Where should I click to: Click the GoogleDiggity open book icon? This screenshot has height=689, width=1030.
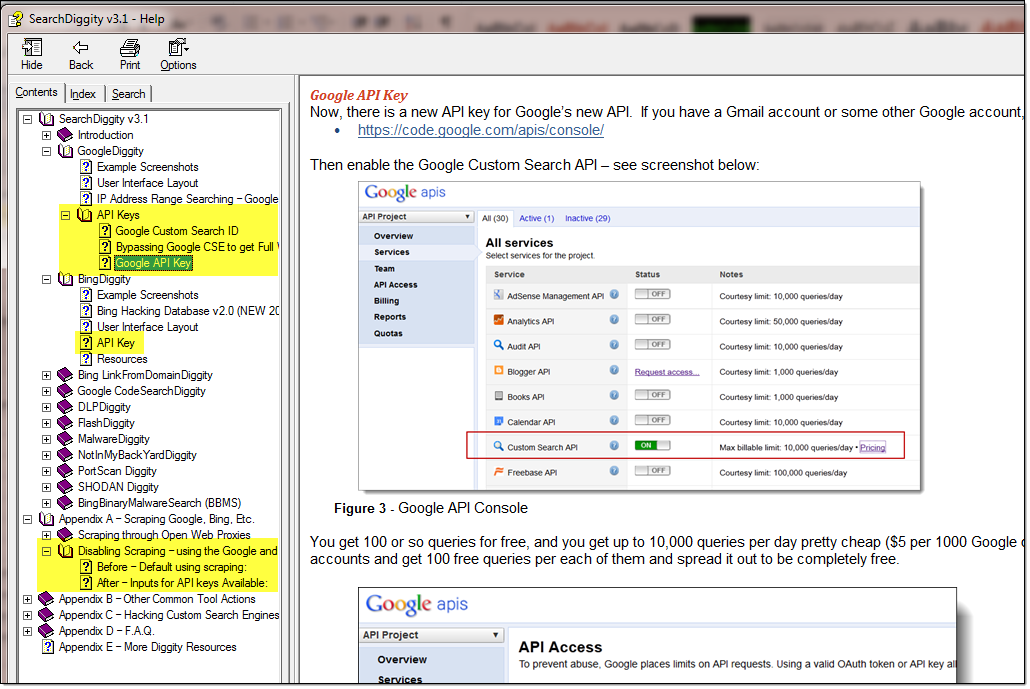pyautogui.click(x=65, y=151)
